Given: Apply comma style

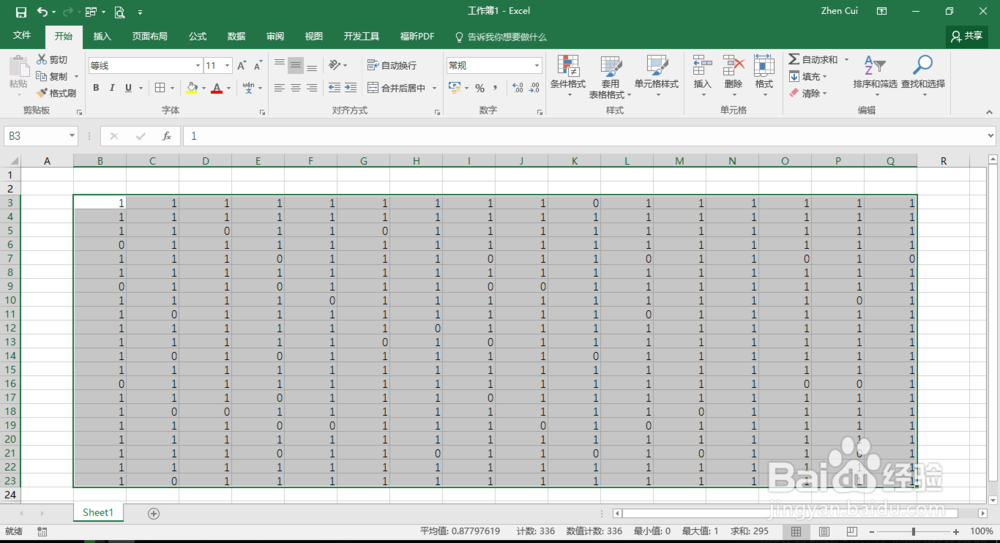Looking at the screenshot, I should point(495,88).
